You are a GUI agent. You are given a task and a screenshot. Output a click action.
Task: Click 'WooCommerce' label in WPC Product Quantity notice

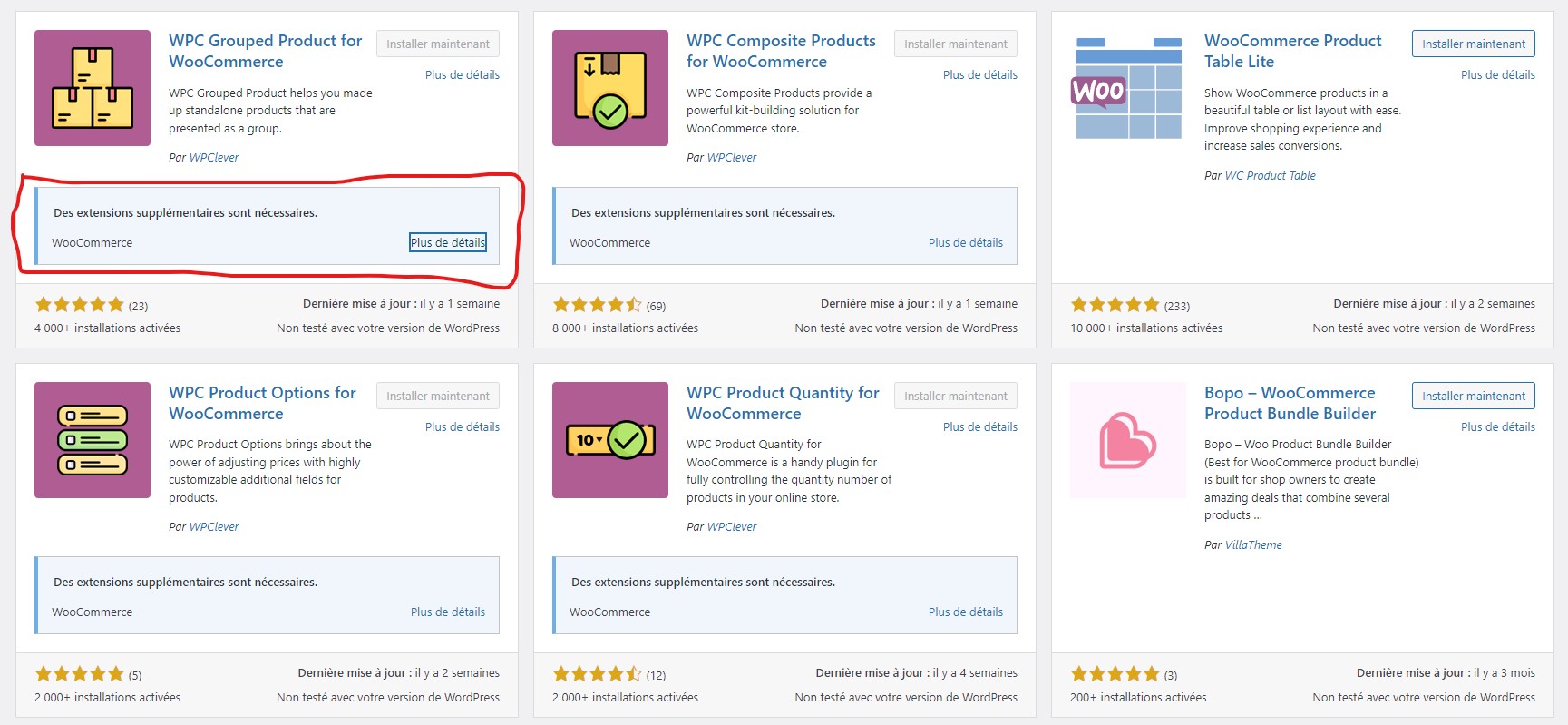(609, 612)
